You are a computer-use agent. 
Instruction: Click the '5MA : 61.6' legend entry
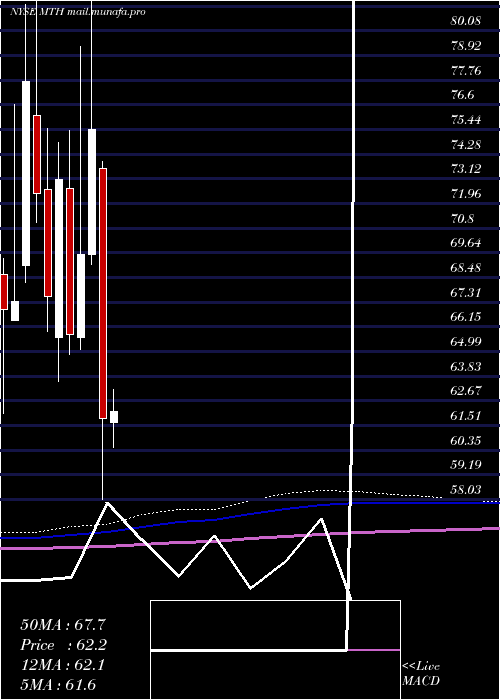(58, 685)
